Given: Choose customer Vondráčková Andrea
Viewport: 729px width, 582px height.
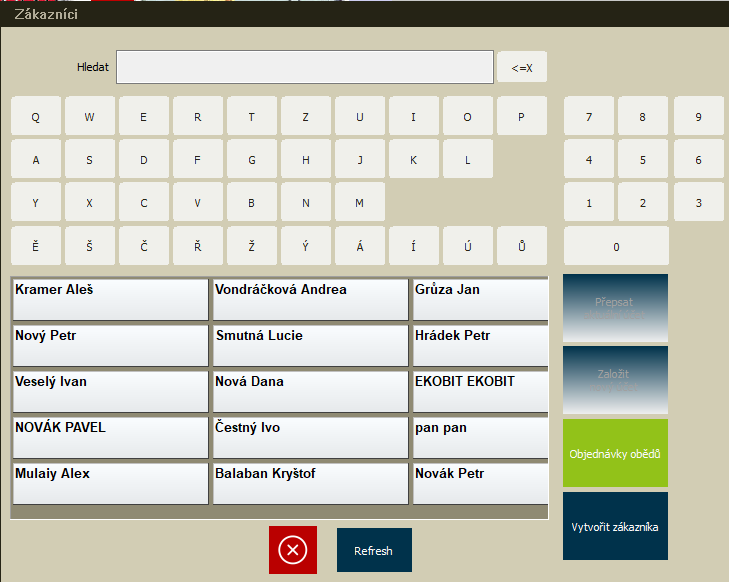Looking at the screenshot, I should tap(310, 299).
